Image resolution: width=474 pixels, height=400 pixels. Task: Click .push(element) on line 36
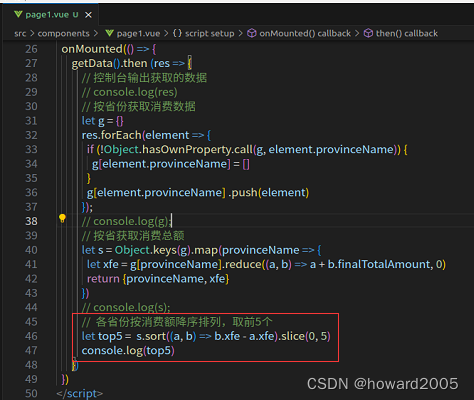tap(269, 192)
